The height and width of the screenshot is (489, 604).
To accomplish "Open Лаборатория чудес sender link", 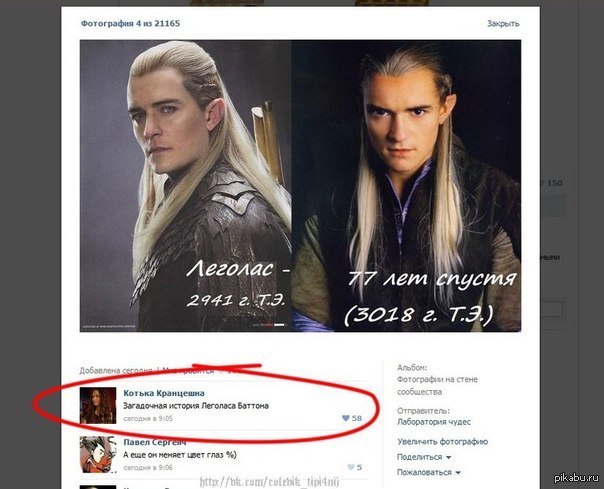I will [434, 422].
